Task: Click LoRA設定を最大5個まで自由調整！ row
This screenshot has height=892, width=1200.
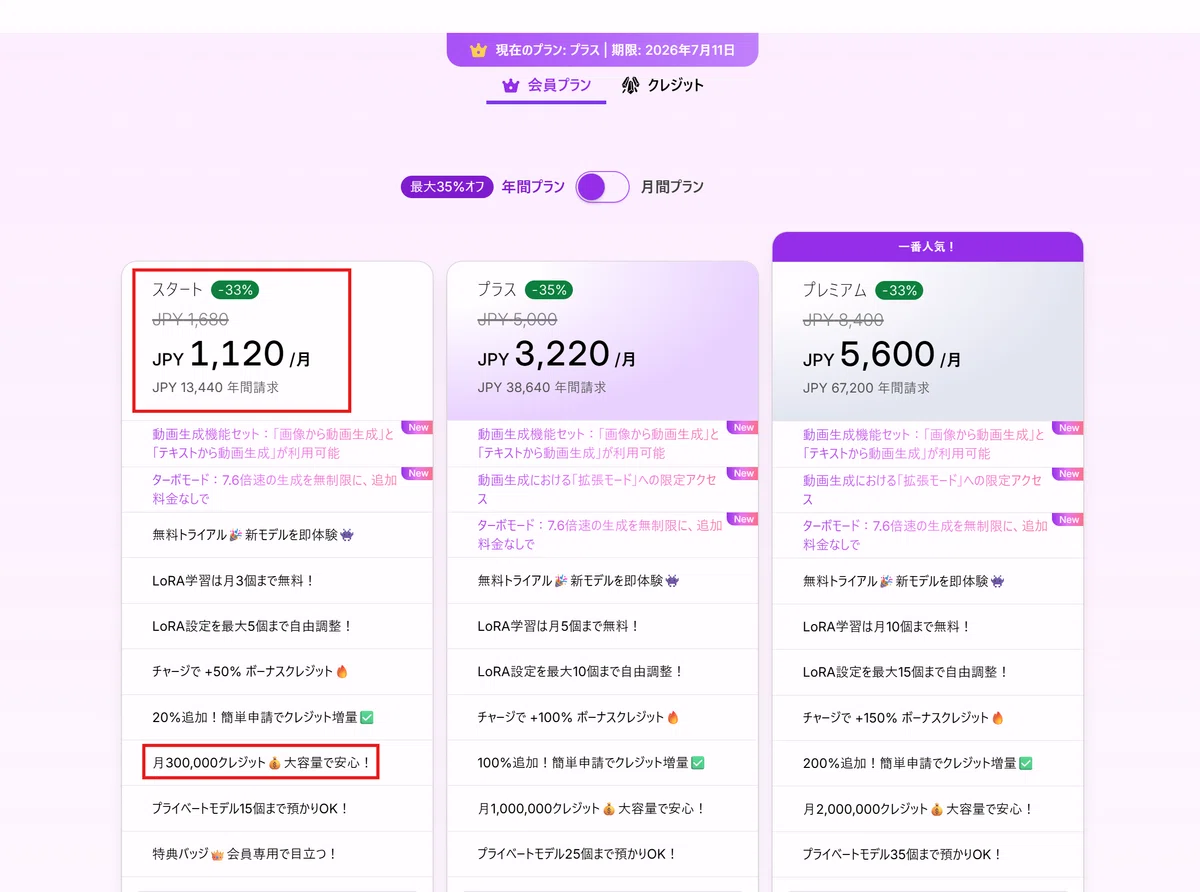Action: [x=277, y=626]
